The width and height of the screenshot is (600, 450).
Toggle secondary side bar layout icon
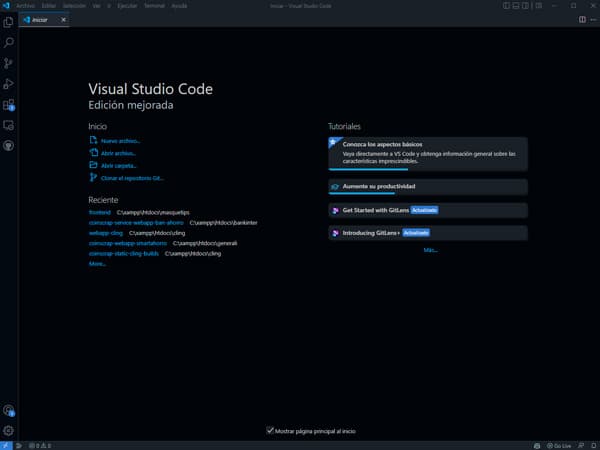click(525, 6)
